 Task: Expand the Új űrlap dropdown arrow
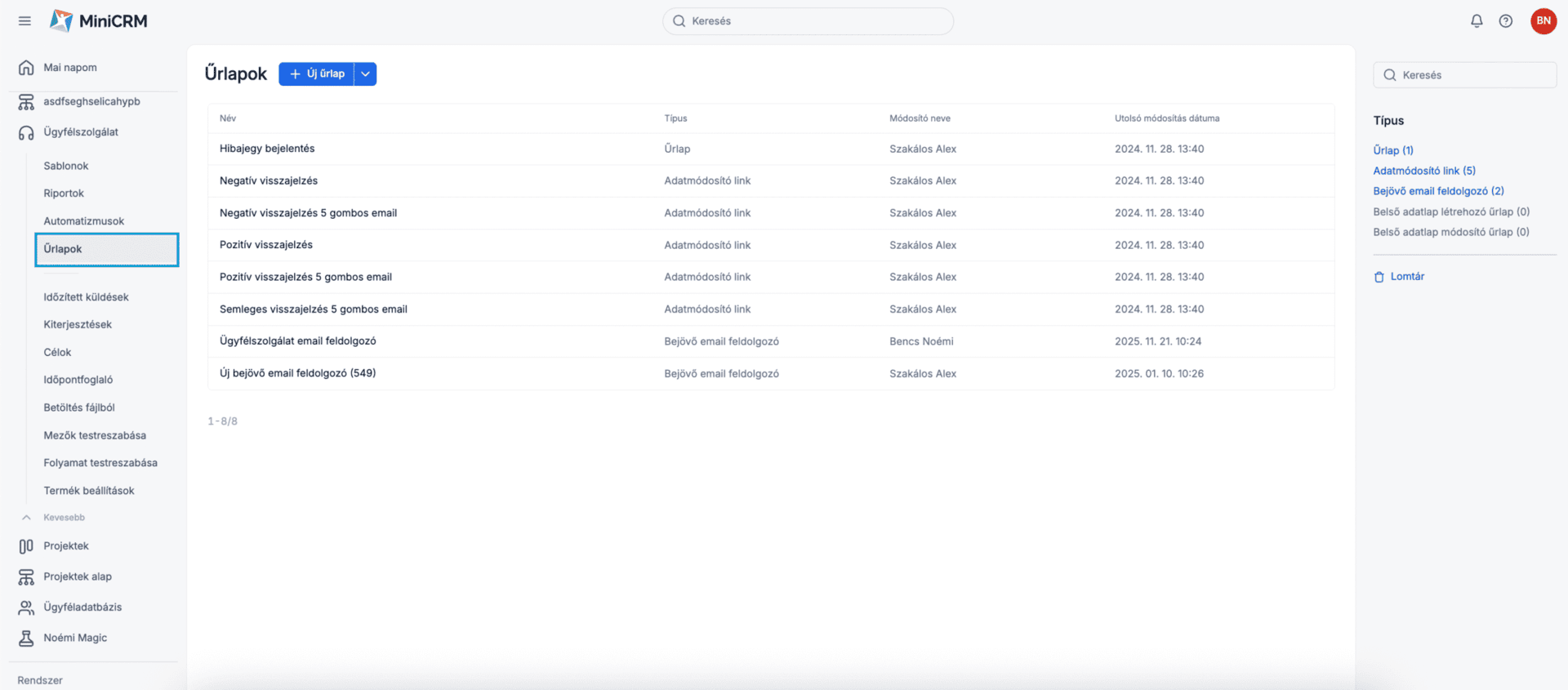tap(366, 74)
